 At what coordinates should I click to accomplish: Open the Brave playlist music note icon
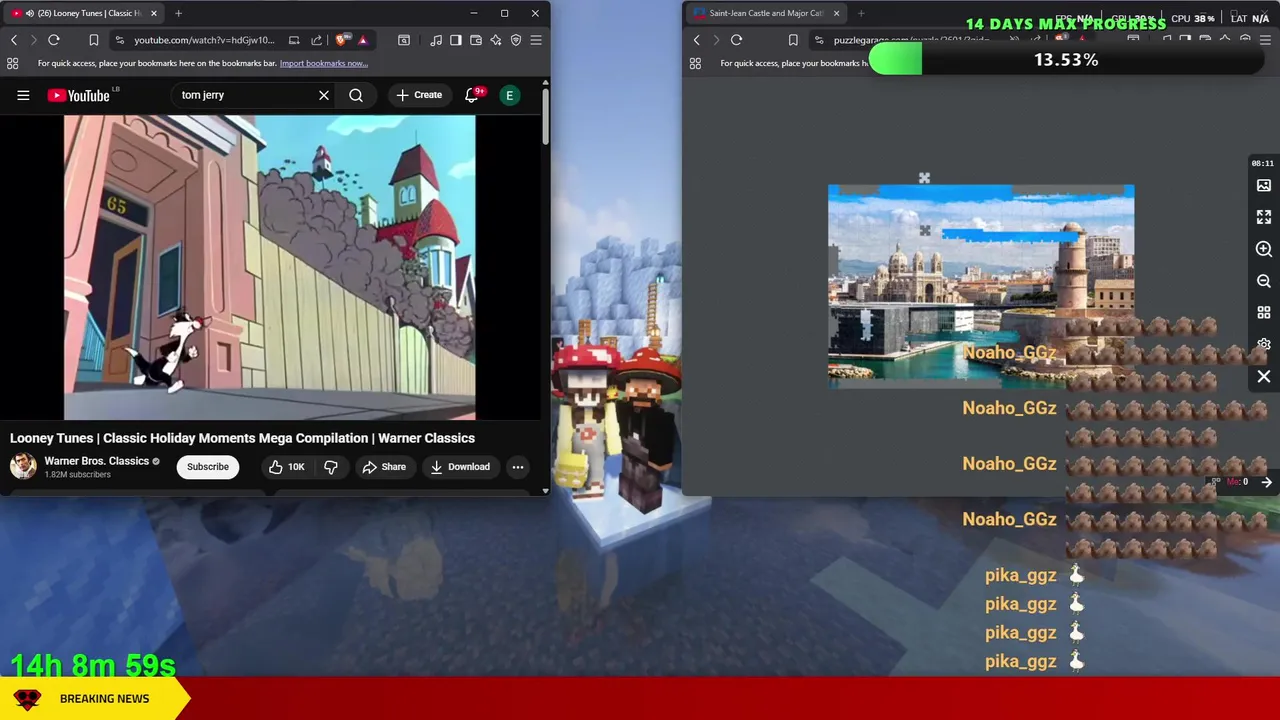click(x=436, y=40)
